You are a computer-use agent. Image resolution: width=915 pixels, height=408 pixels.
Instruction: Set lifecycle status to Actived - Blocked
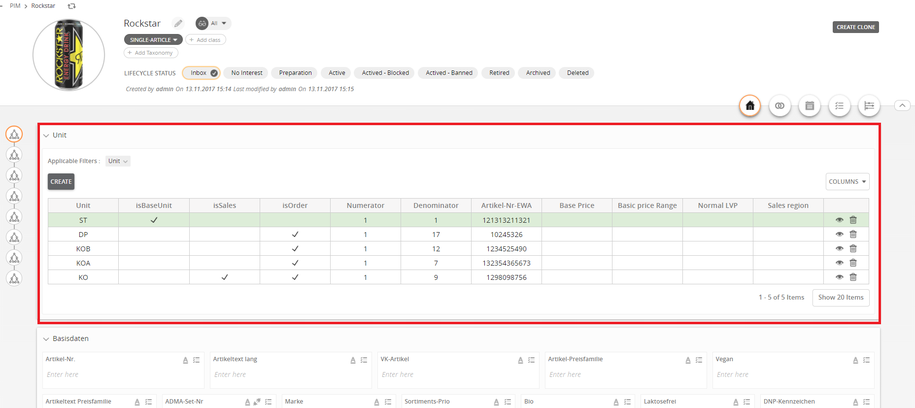pos(385,73)
